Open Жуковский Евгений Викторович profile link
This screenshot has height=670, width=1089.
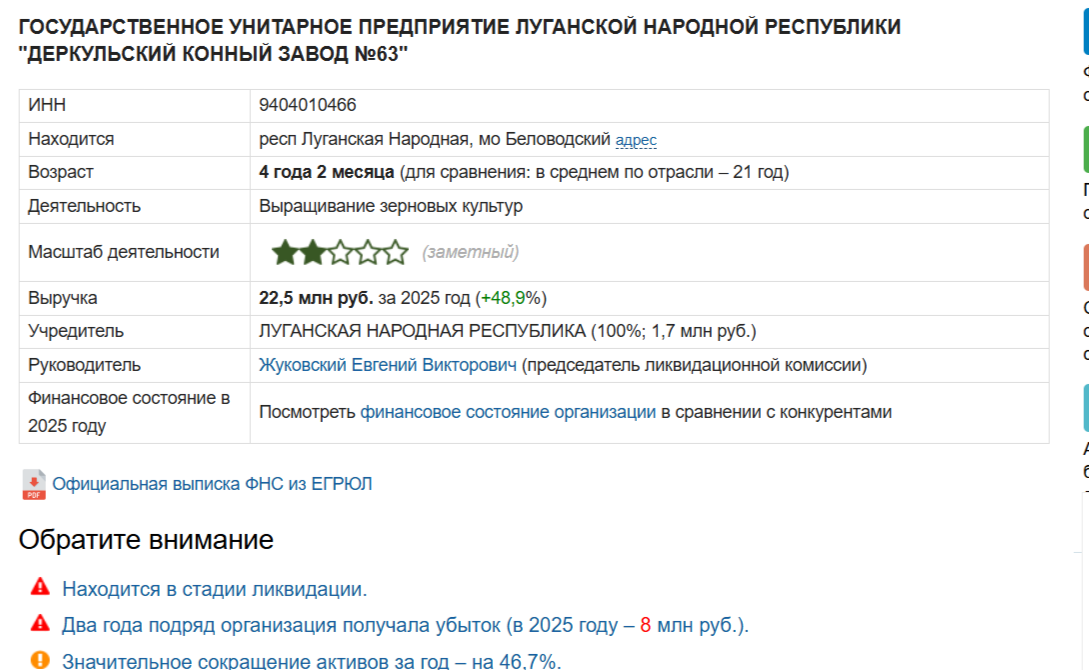(388, 365)
